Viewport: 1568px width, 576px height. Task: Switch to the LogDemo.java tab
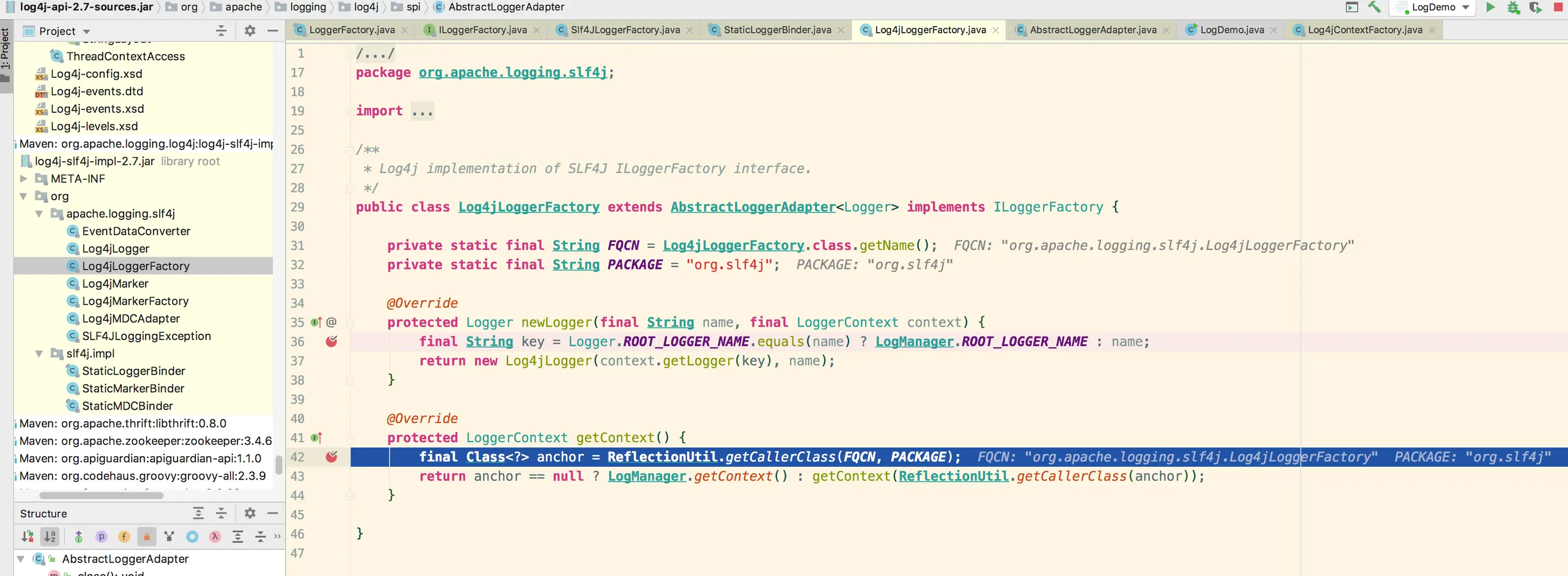coord(1231,30)
